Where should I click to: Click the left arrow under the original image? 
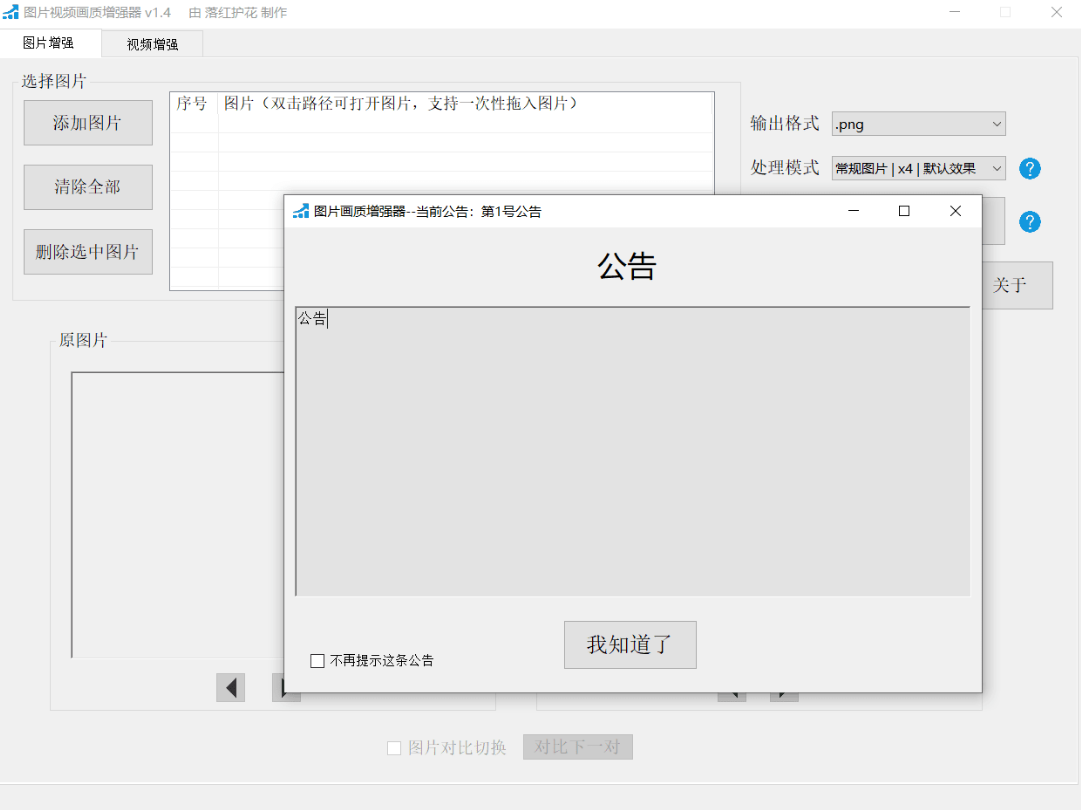click(x=231, y=688)
